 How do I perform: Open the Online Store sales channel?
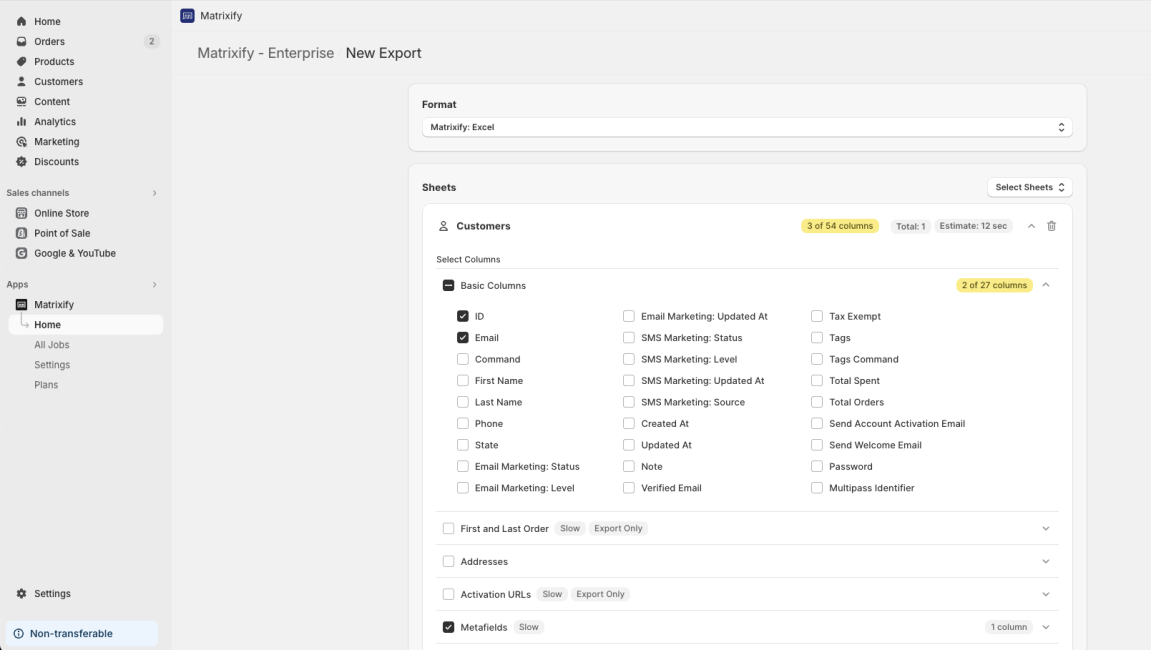click(60, 212)
